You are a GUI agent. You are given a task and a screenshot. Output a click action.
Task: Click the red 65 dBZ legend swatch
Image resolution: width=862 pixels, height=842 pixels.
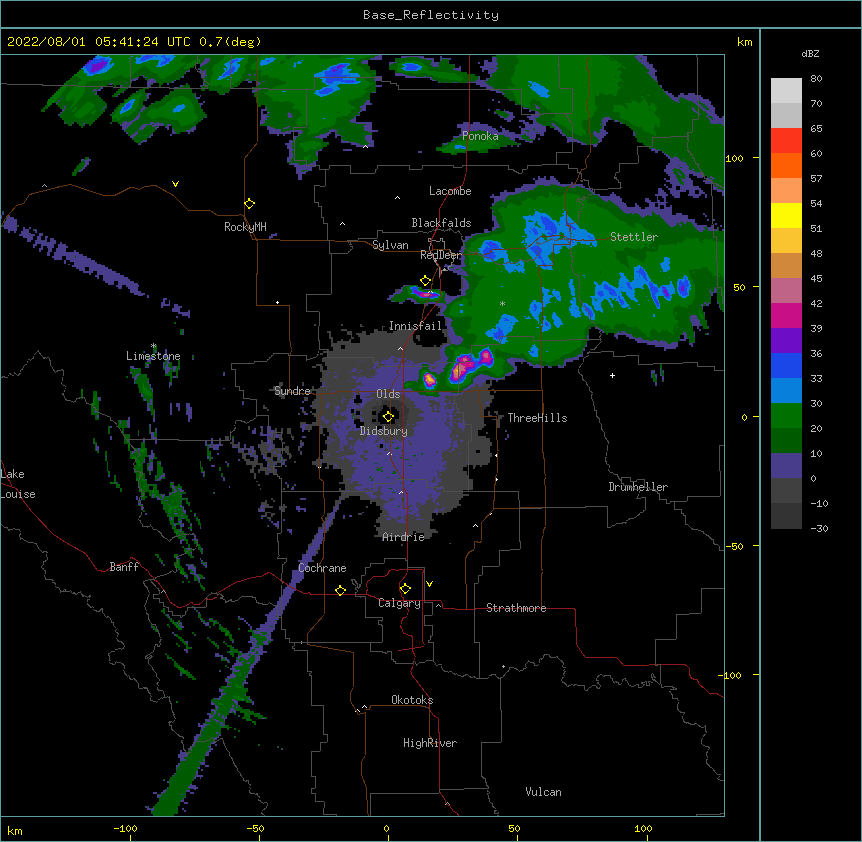click(x=786, y=141)
